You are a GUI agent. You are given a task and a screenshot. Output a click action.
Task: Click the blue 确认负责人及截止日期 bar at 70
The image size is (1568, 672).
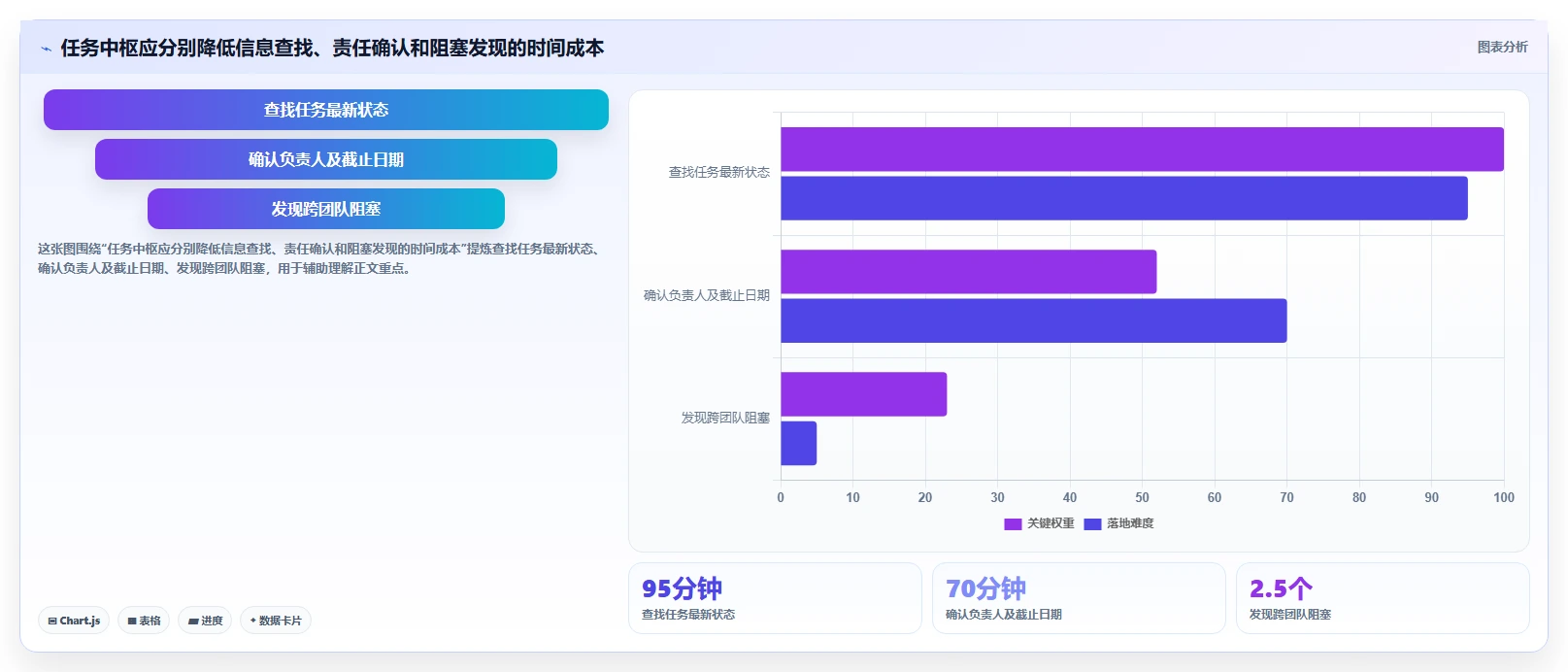(1034, 320)
